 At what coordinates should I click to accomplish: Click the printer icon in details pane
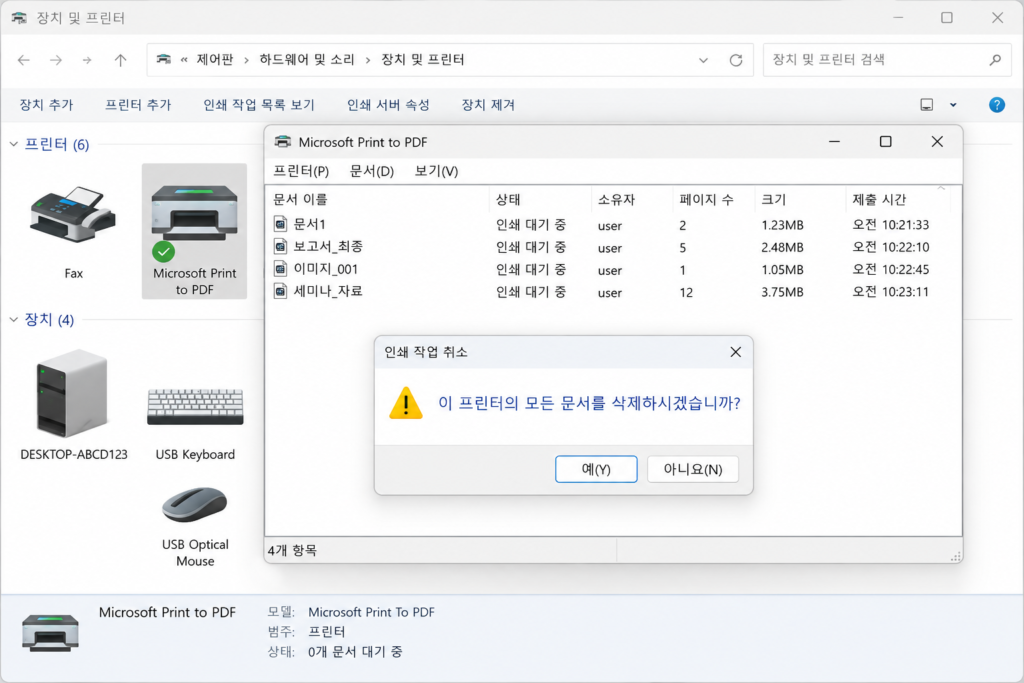pos(50,632)
